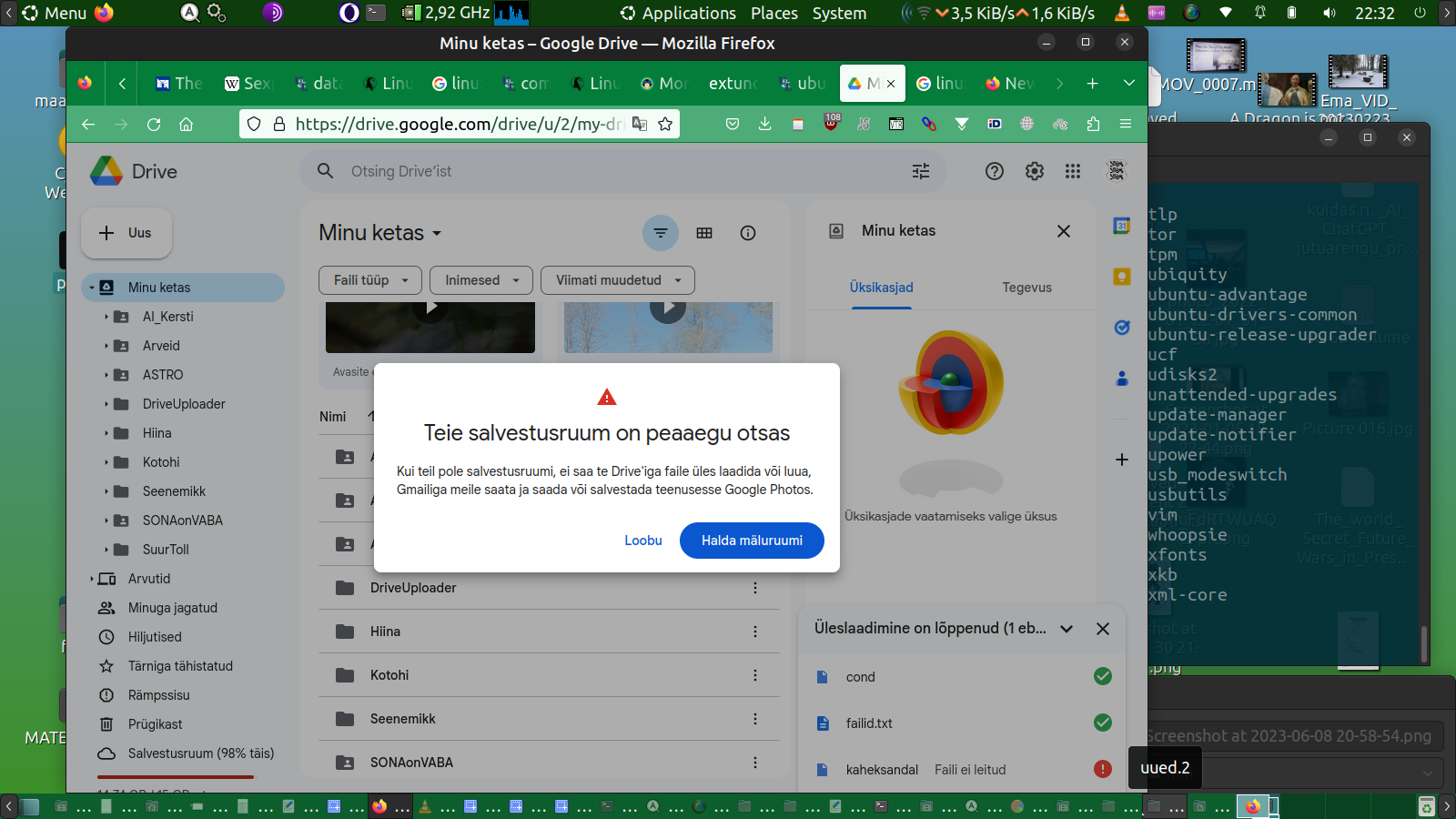Open Firefox application hamburger menu

(x=1126, y=124)
